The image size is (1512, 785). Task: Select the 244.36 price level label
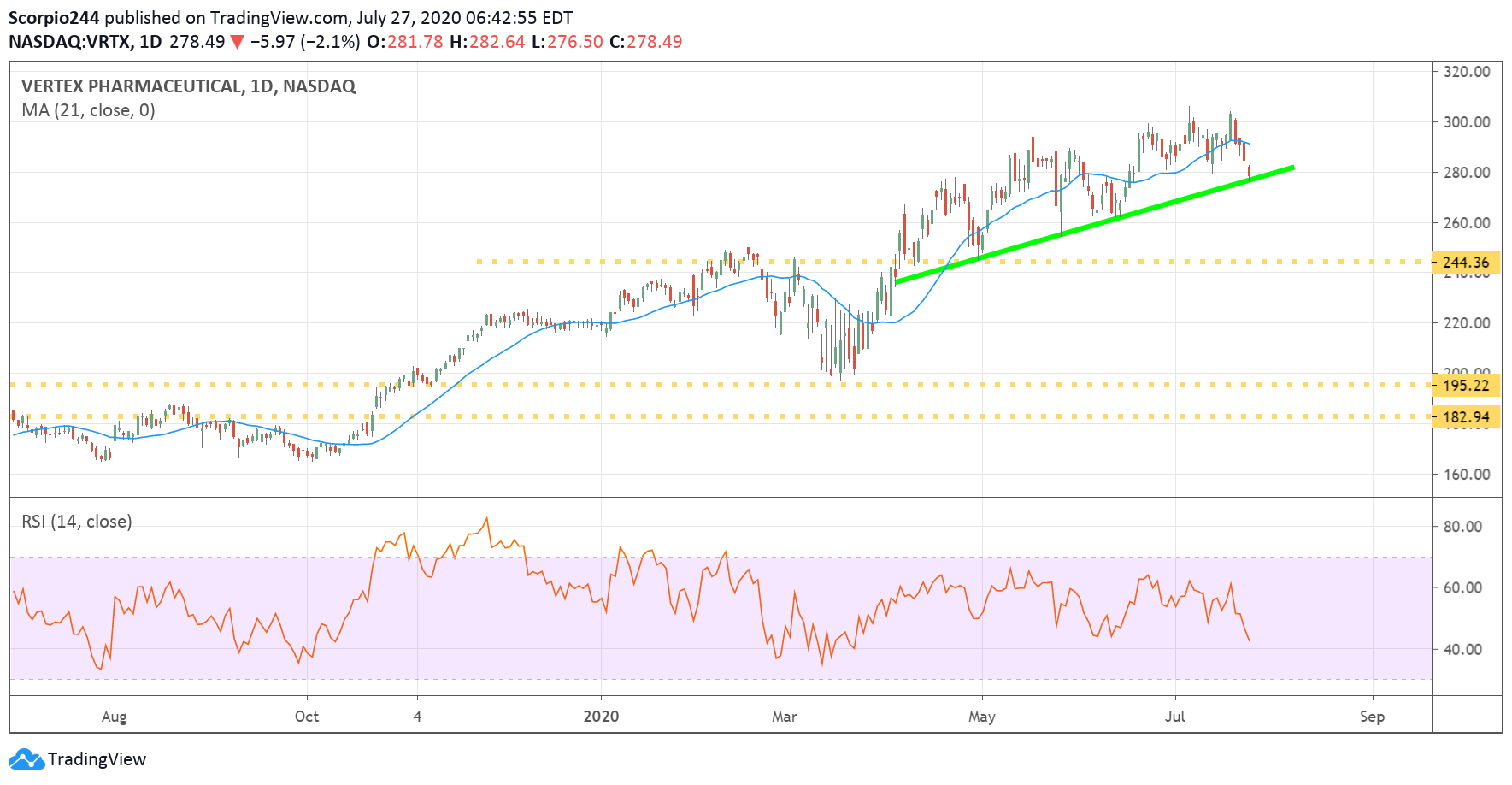[1466, 263]
